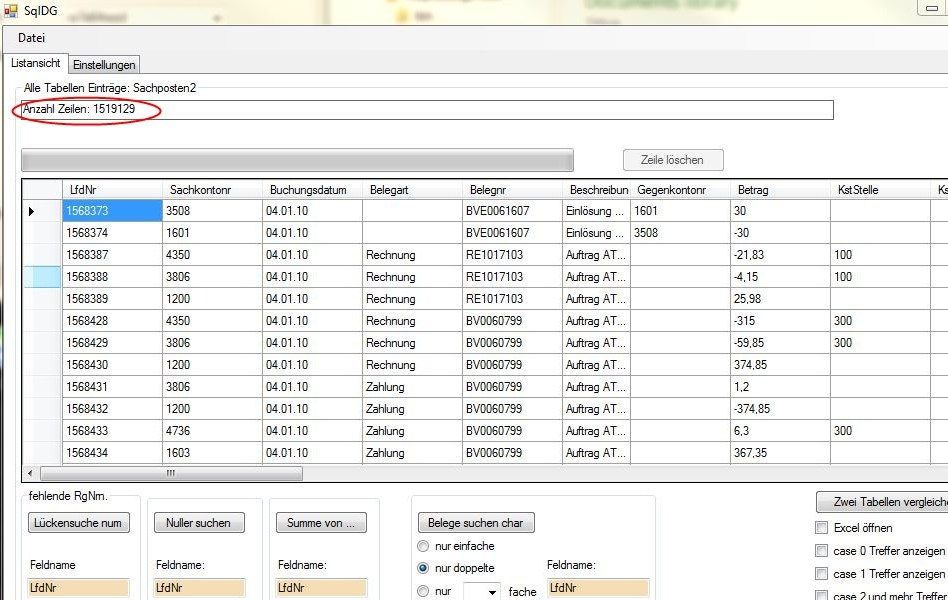Screen dimensions: 948x600
Task: Minimize the SqlDG window
Action: [933, 8]
